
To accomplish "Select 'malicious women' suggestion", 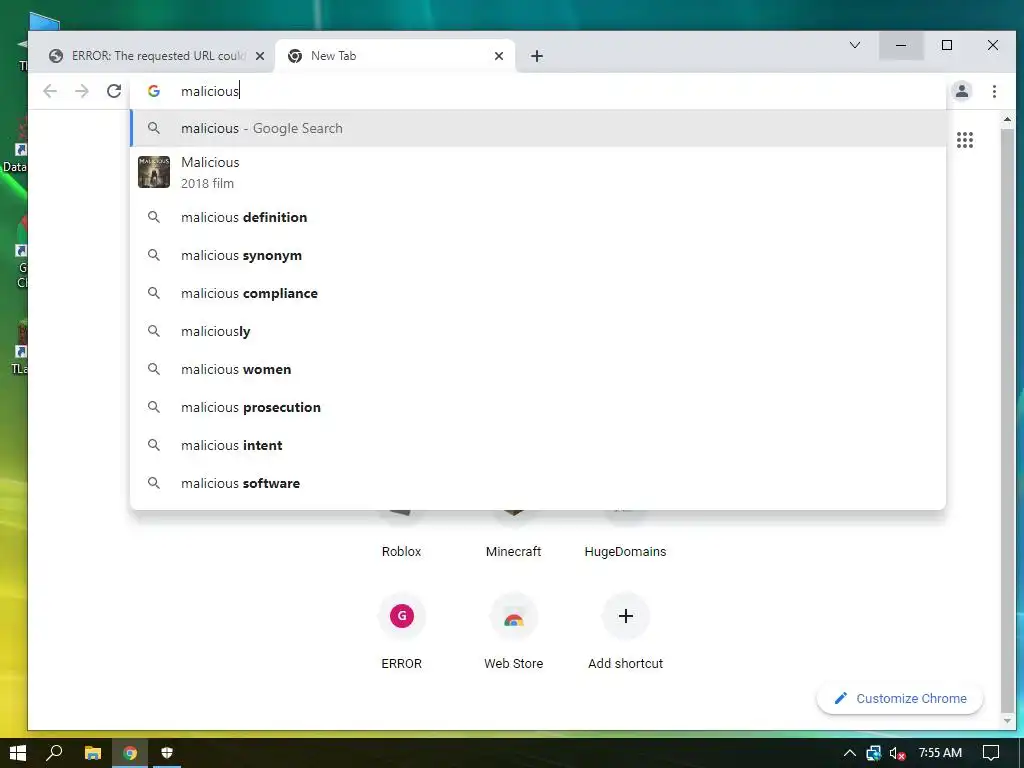I will [538, 369].
